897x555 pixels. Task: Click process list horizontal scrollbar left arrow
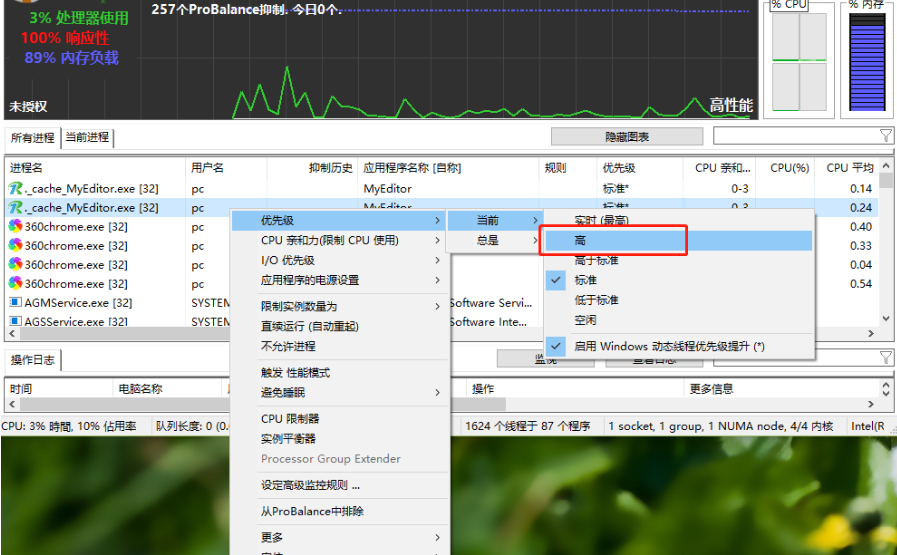[x=11, y=333]
